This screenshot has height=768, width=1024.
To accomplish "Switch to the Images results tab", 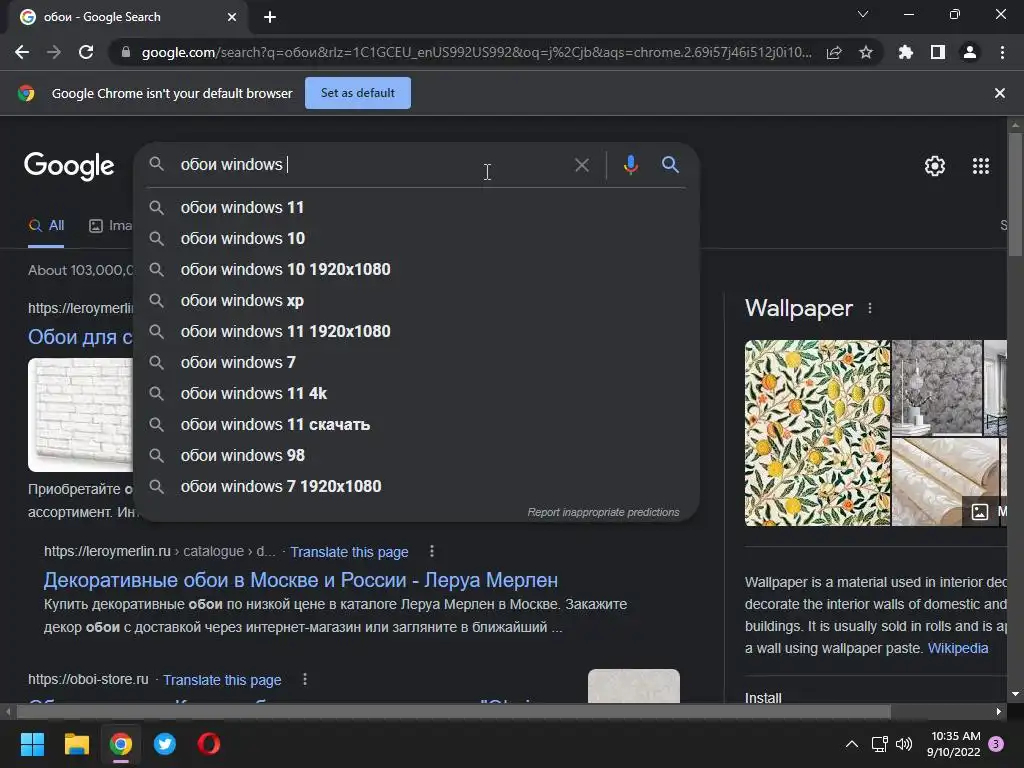I will point(110,226).
